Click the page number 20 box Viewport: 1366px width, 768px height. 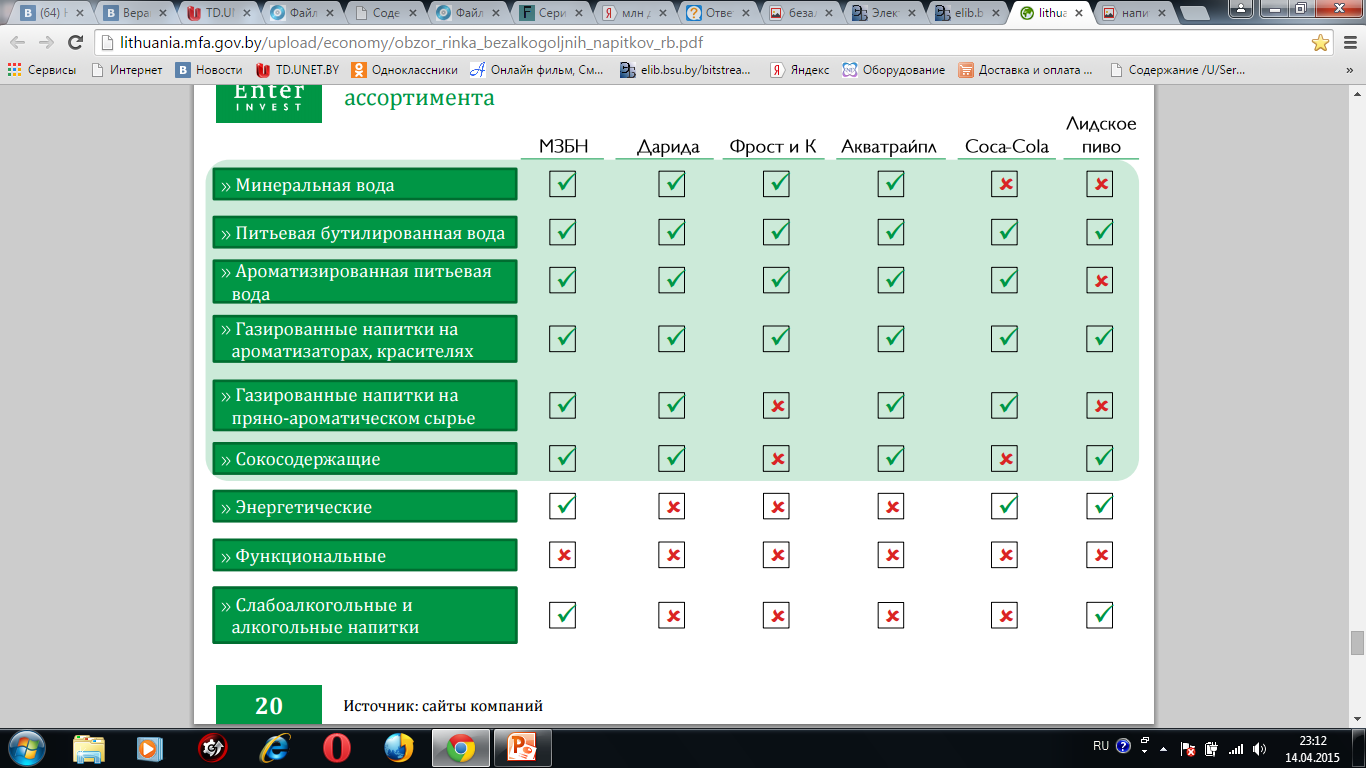click(x=269, y=705)
